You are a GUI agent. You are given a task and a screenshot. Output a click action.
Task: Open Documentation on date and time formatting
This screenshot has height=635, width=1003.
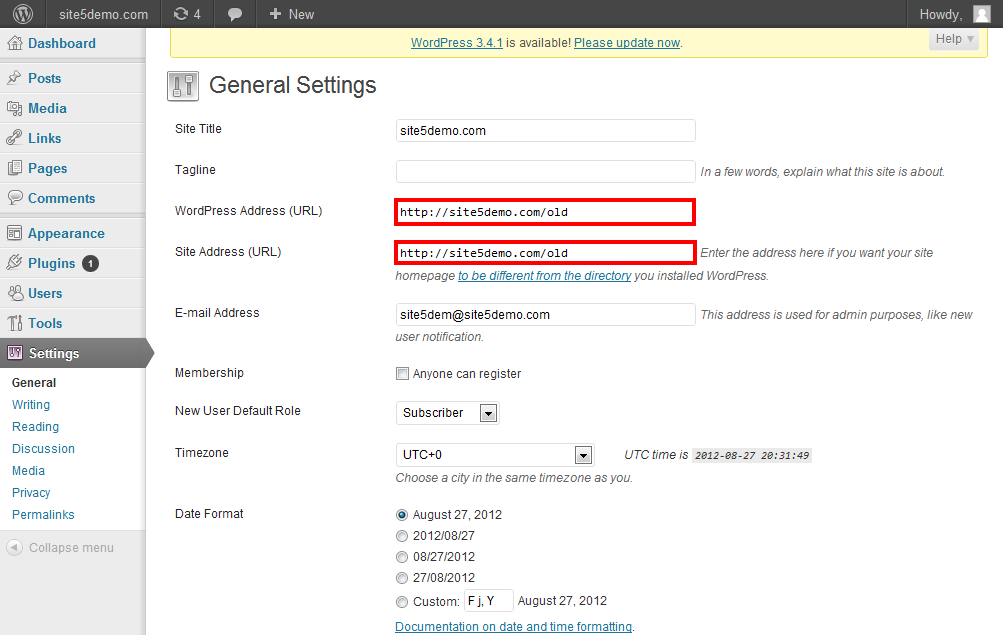(x=514, y=627)
